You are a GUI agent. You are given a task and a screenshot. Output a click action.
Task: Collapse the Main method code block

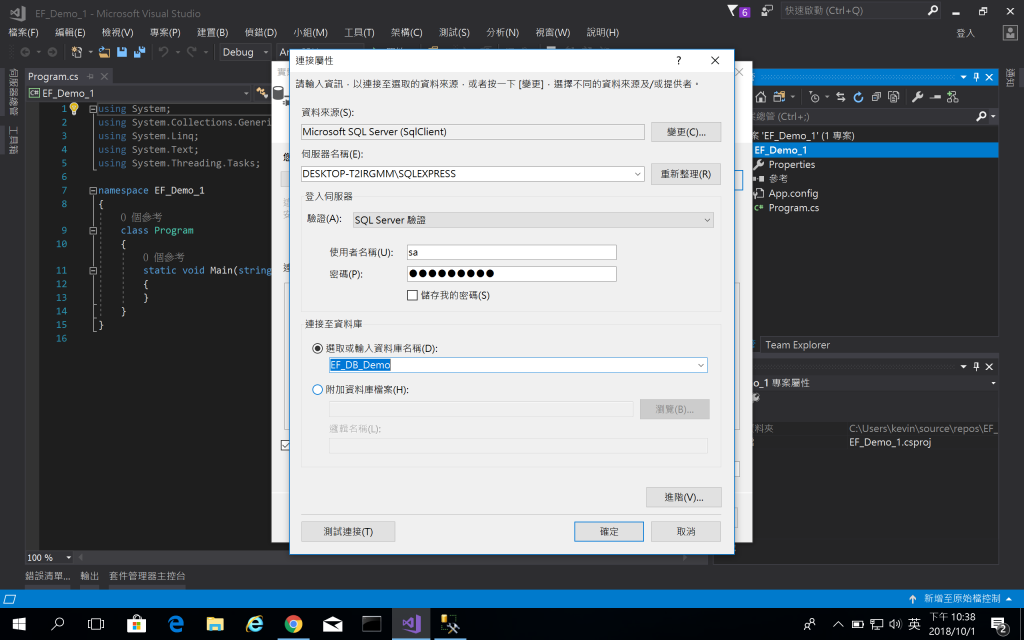click(x=93, y=270)
